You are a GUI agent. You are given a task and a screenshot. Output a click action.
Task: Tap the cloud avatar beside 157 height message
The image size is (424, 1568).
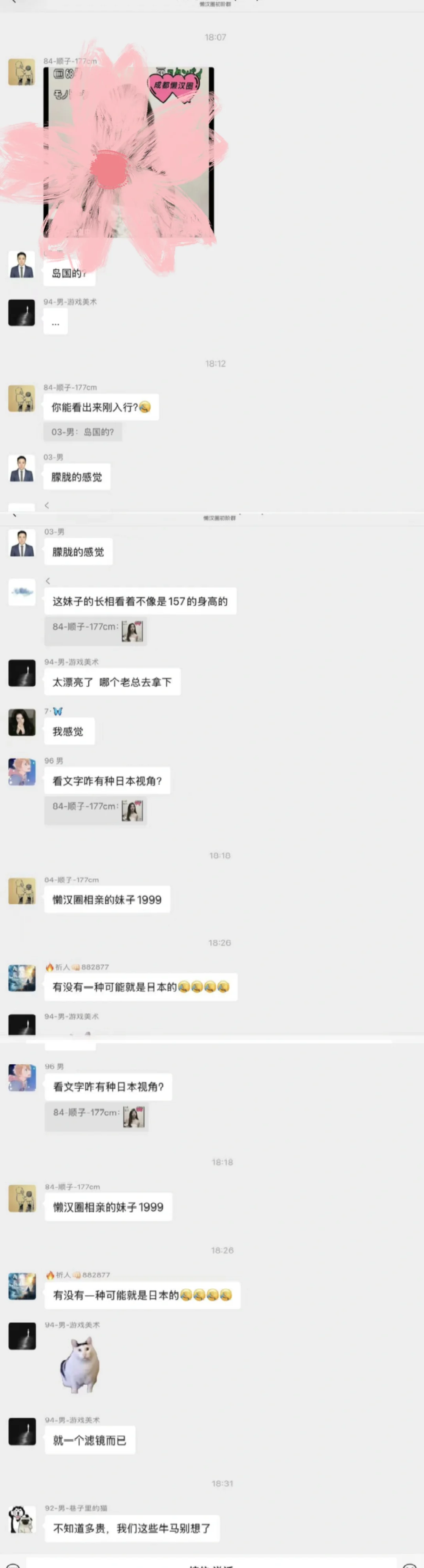[x=22, y=592]
